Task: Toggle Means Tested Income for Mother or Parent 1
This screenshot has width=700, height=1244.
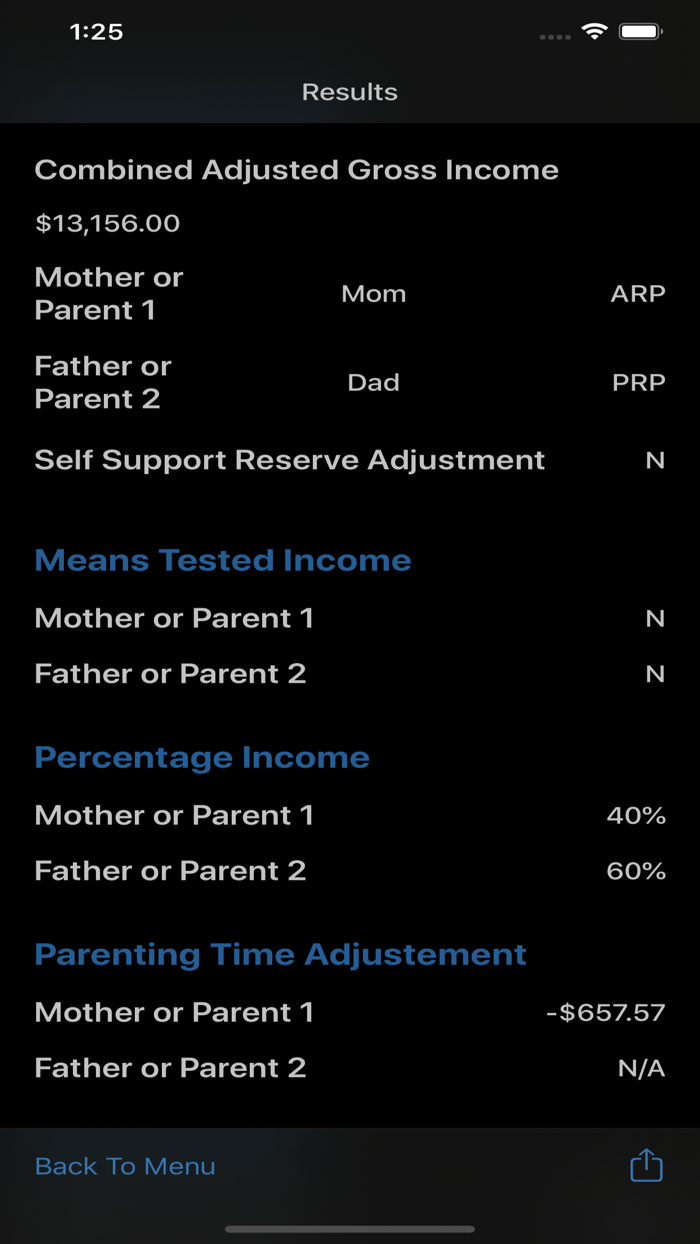Action: click(x=657, y=619)
